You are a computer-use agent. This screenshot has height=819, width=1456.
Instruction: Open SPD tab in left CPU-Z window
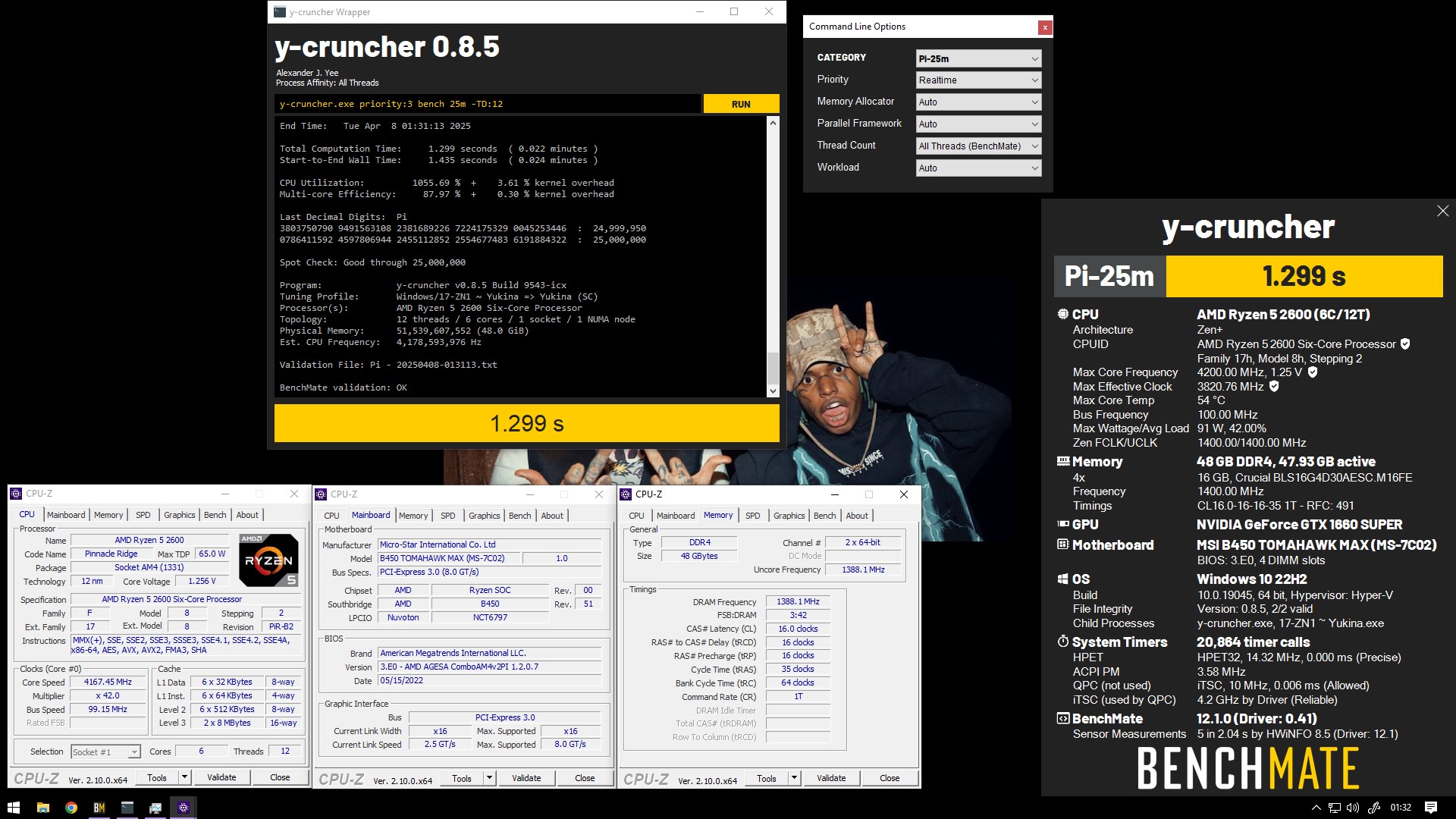click(x=143, y=515)
